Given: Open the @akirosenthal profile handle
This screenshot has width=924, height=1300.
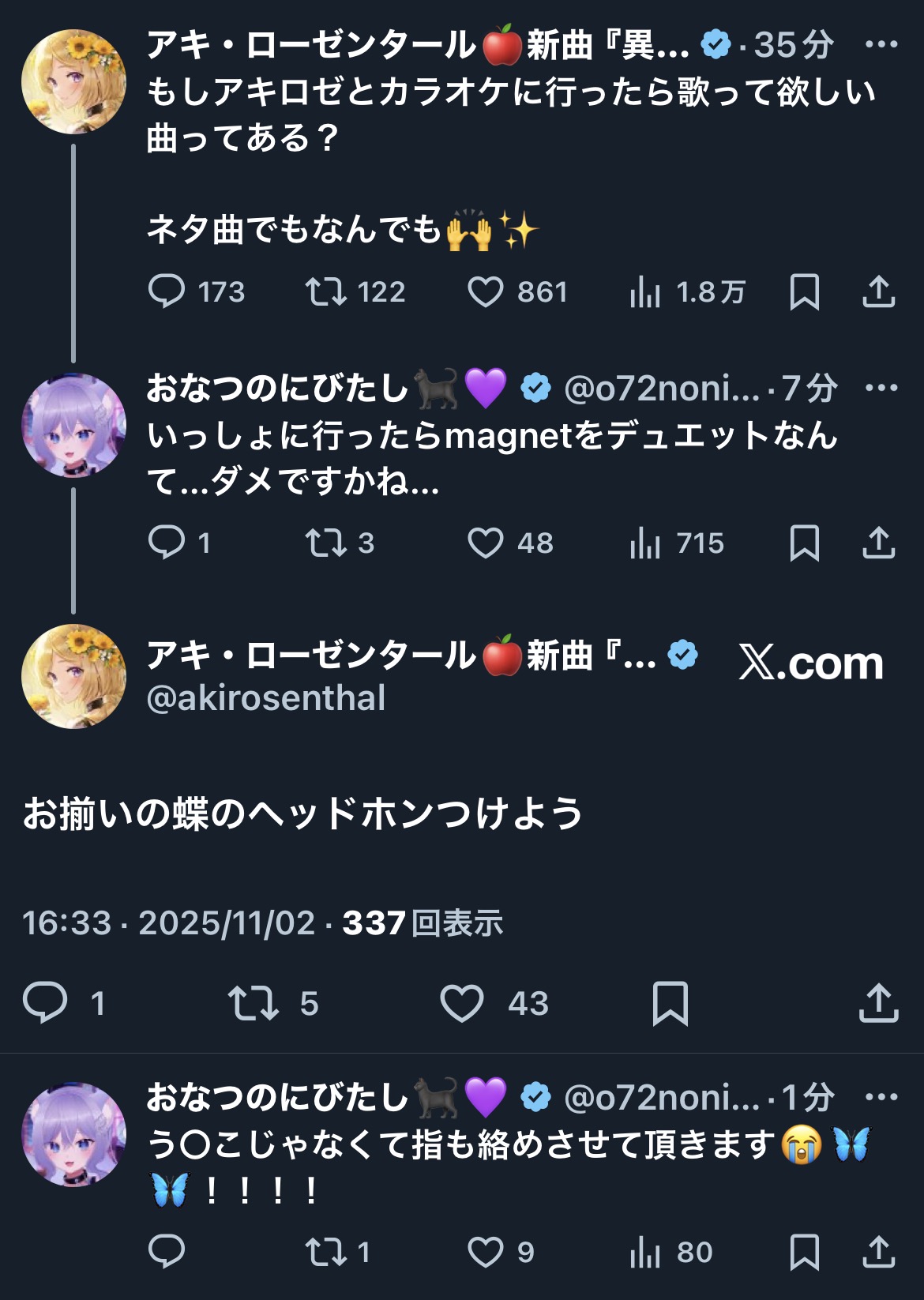Looking at the screenshot, I should pyautogui.click(x=266, y=698).
